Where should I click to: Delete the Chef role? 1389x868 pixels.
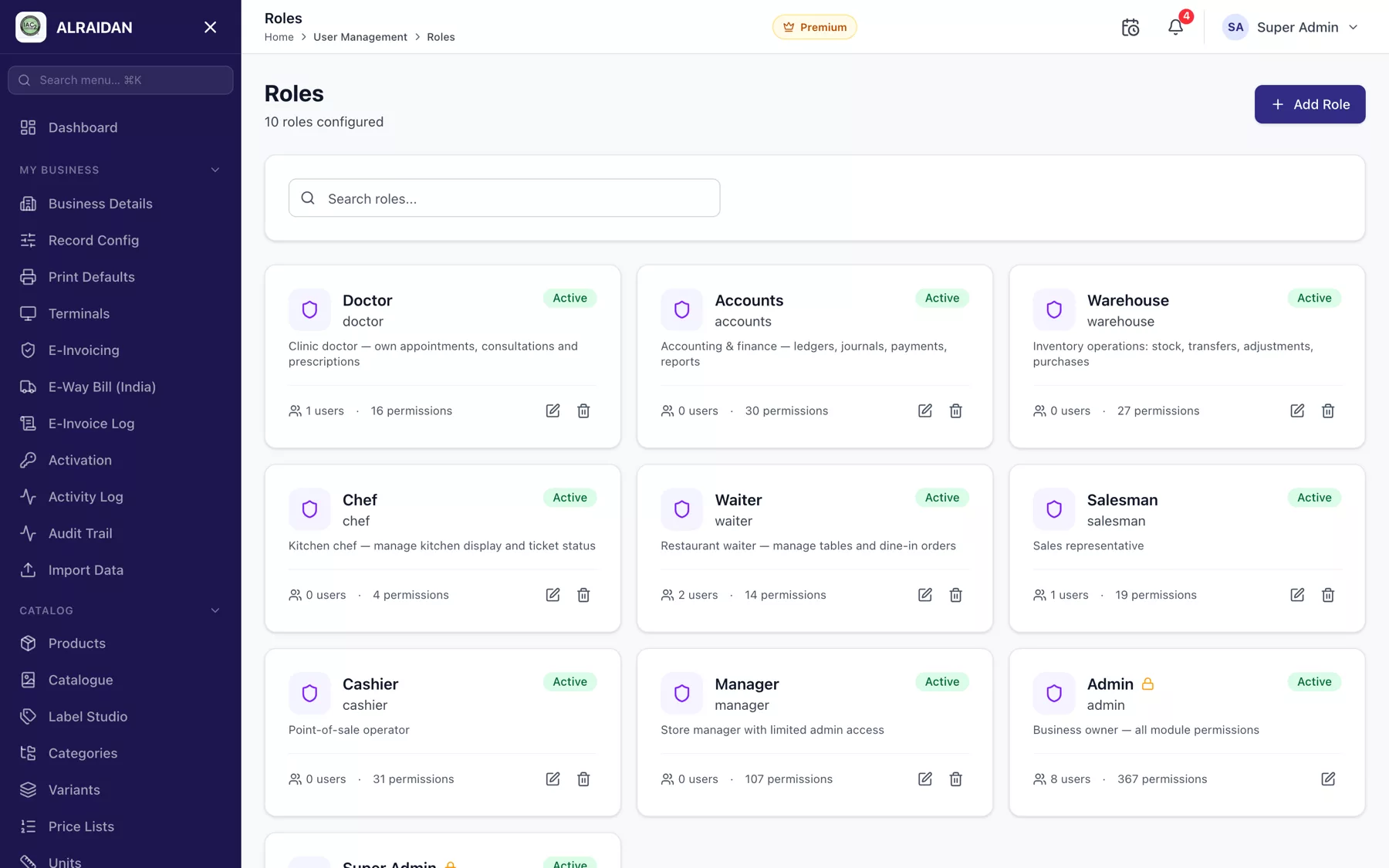(583, 595)
